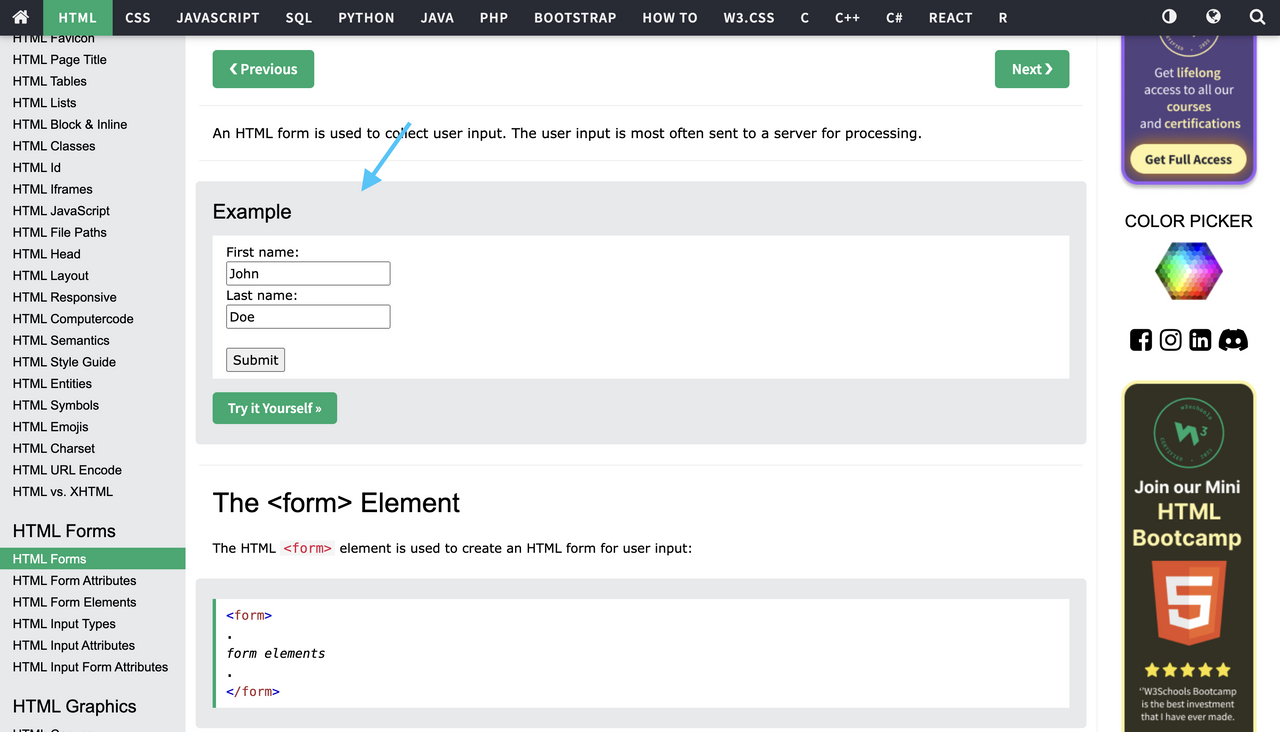Switch to the PYTHON tab
The width and height of the screenshot is (1280, 732).
pos(366,17)
